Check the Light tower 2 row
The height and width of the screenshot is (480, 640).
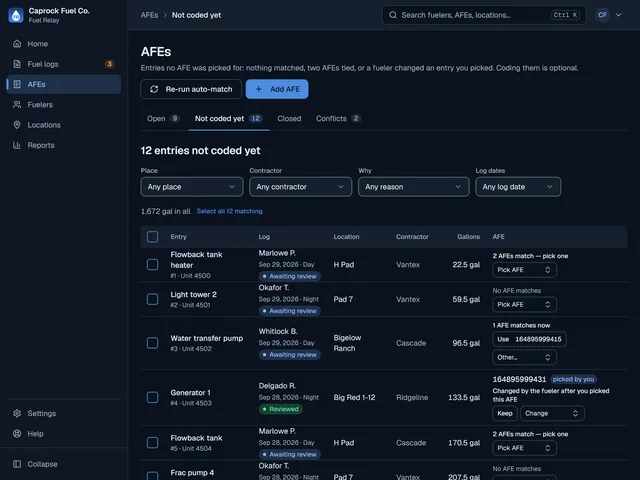153,299
